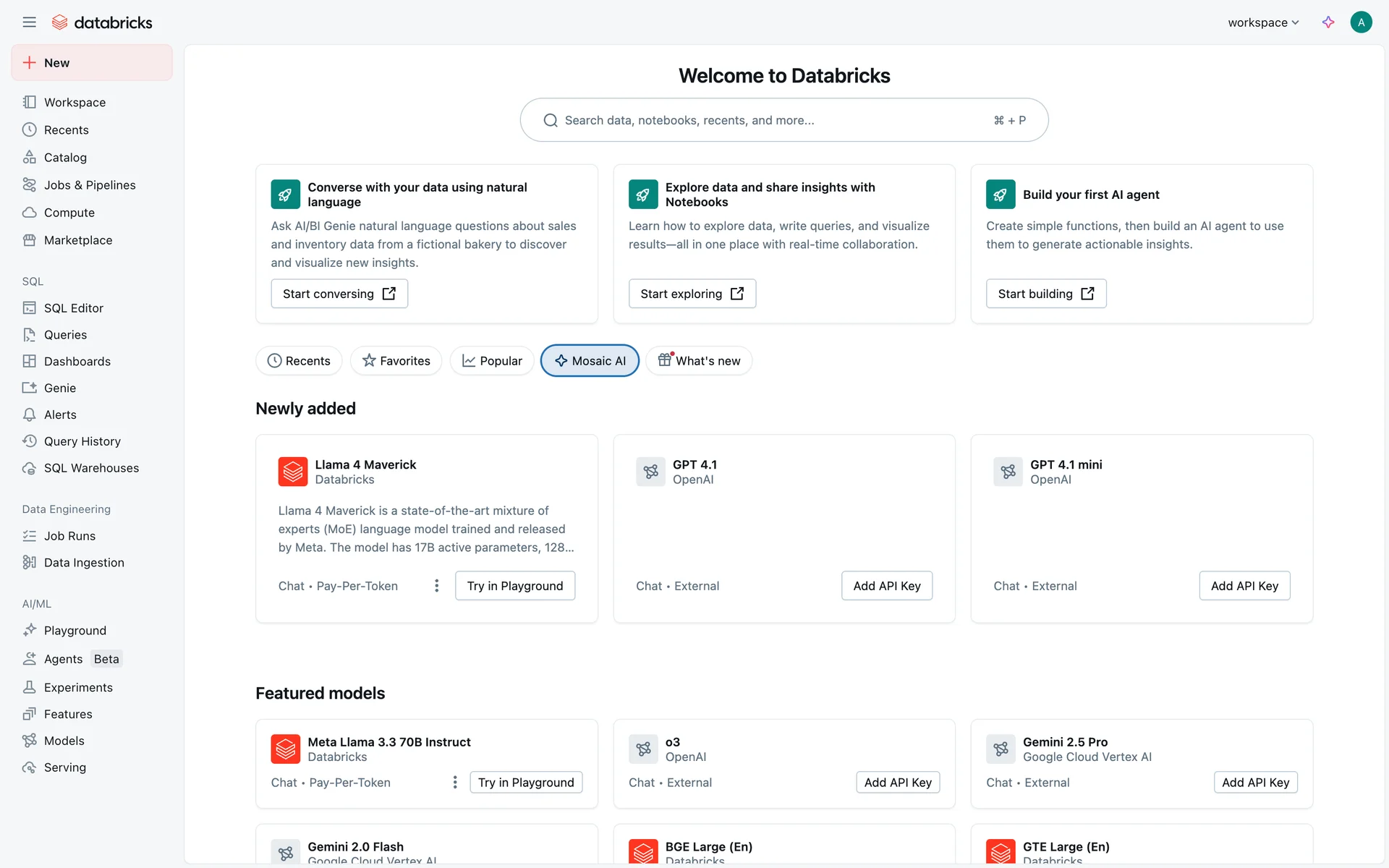This screenshot has width=1389, height=868.
Task: Click the user avatar icon
Action: 1361,22
